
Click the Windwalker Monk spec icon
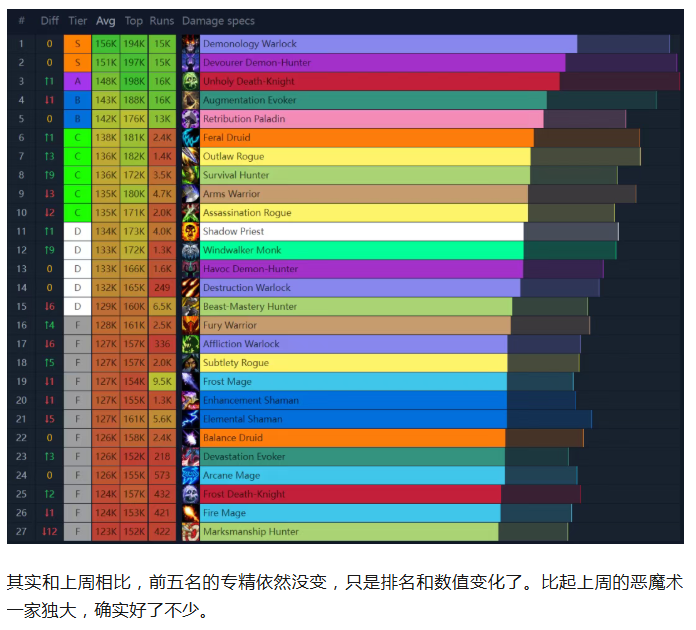[x=190, y=250]
